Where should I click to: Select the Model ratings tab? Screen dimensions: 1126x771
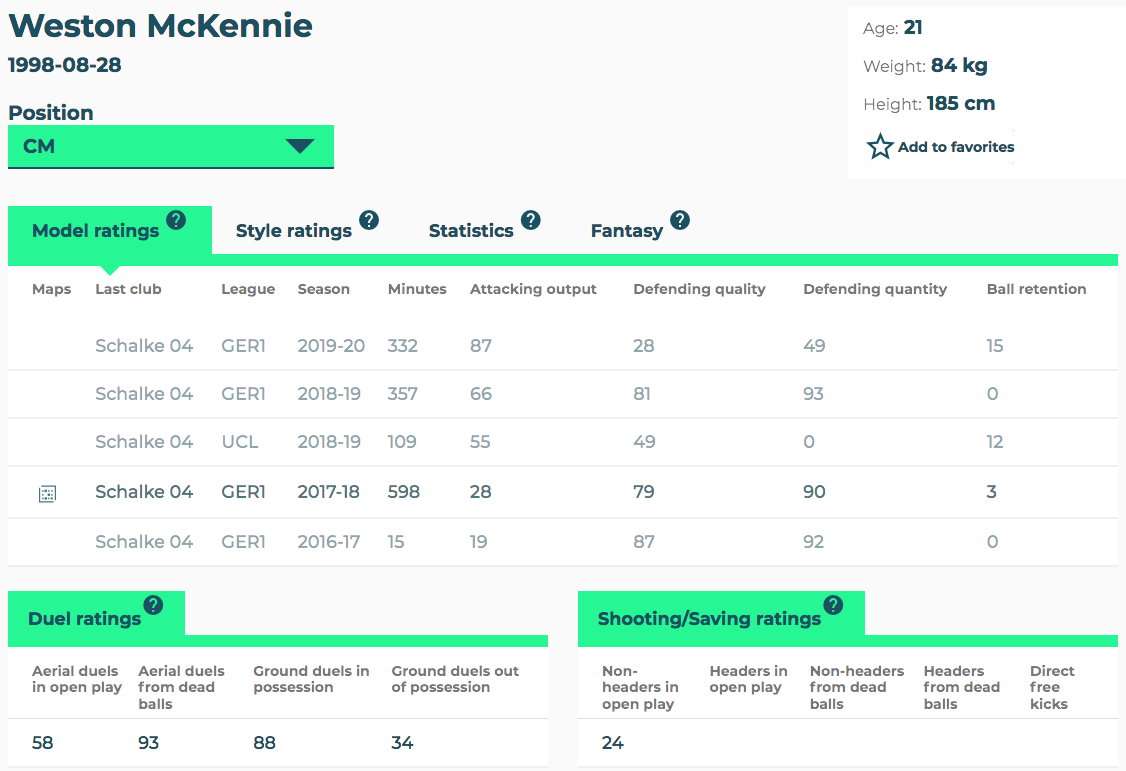pyautogui.click(x=95, y=230)
